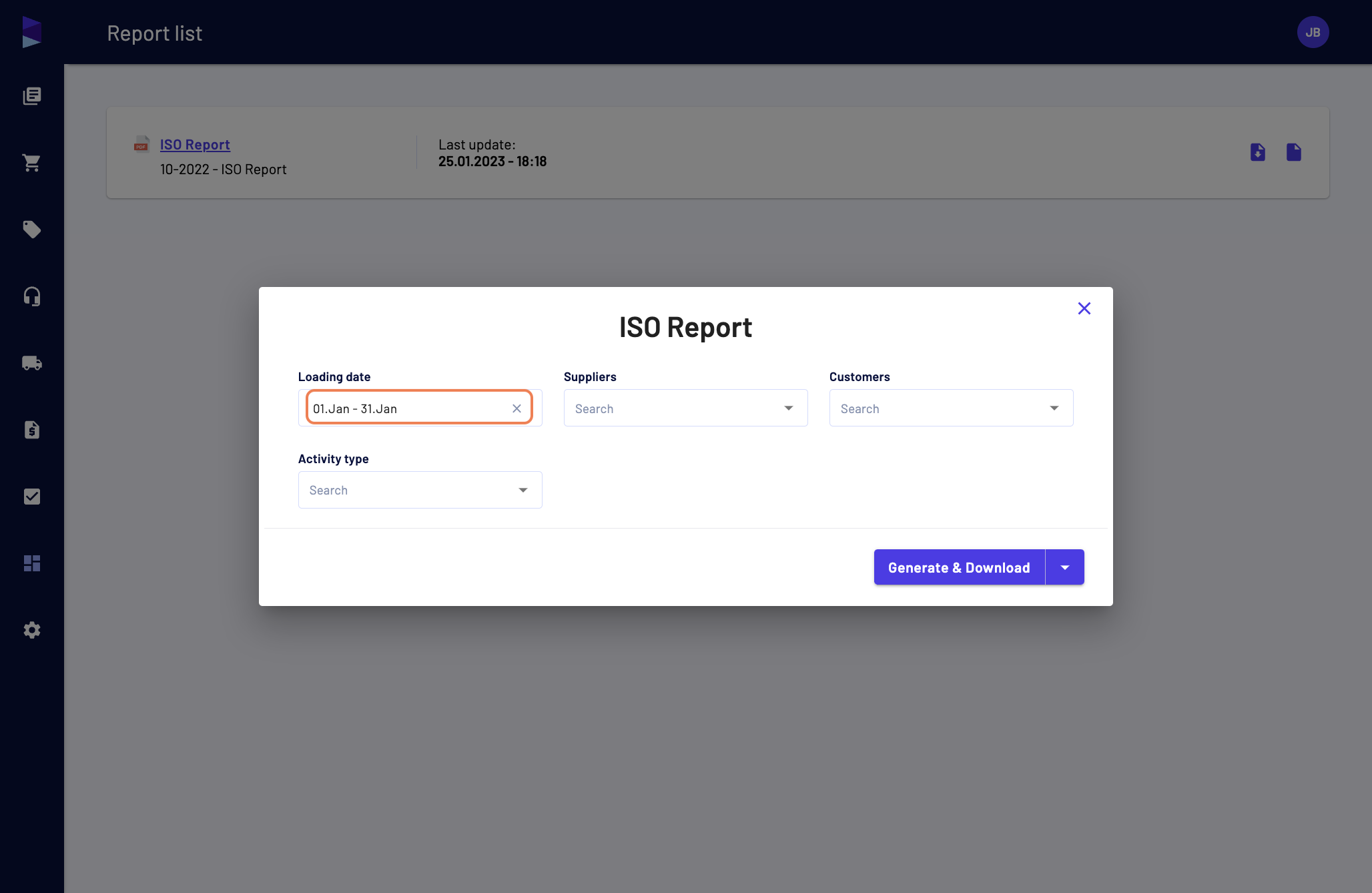Click the Suppliers search field
The width and height of the screenshot is (1372, 893).
pos(685,408)
